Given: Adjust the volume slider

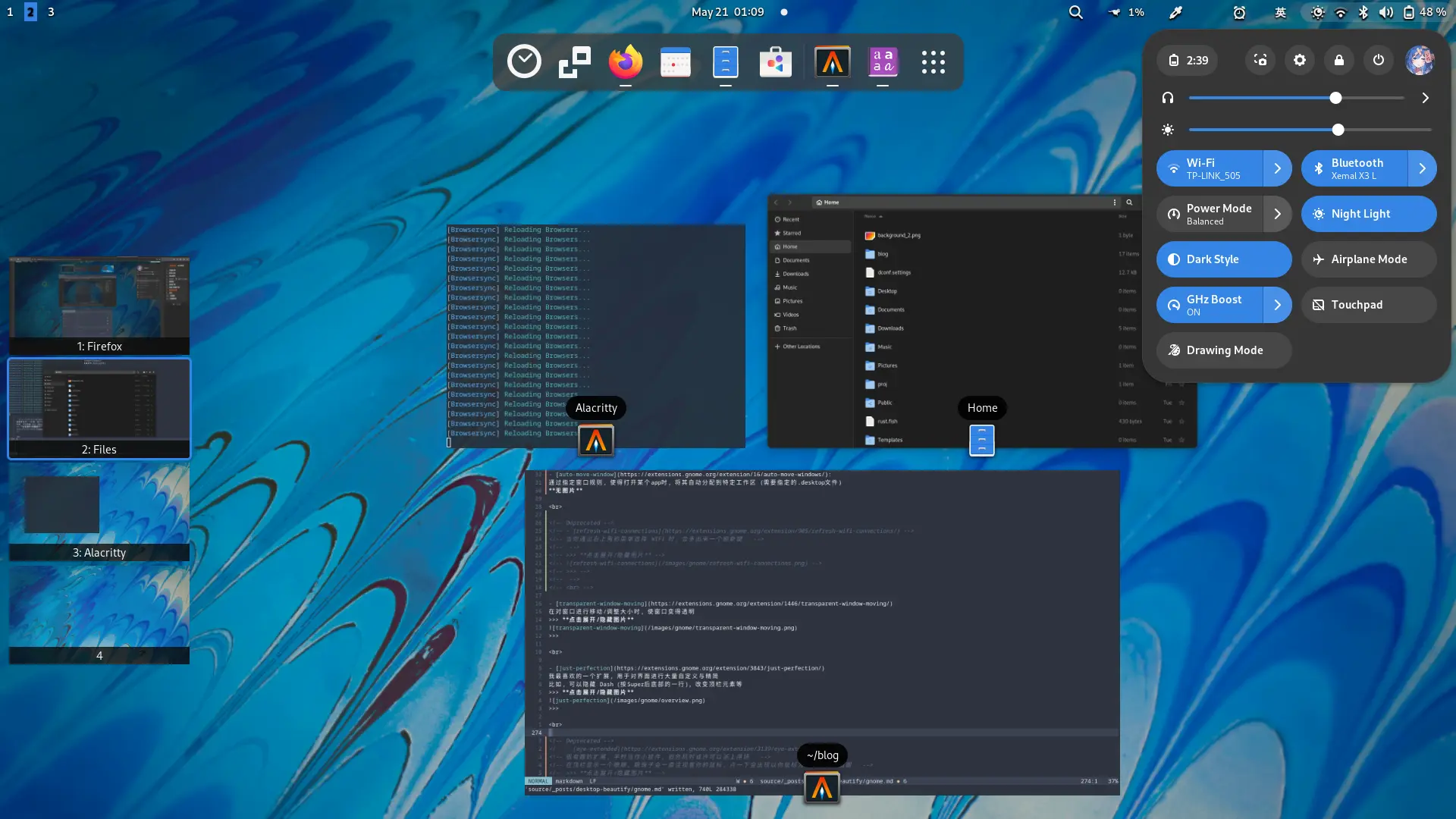Looking at the screenshot, I should pos(1297,98).
